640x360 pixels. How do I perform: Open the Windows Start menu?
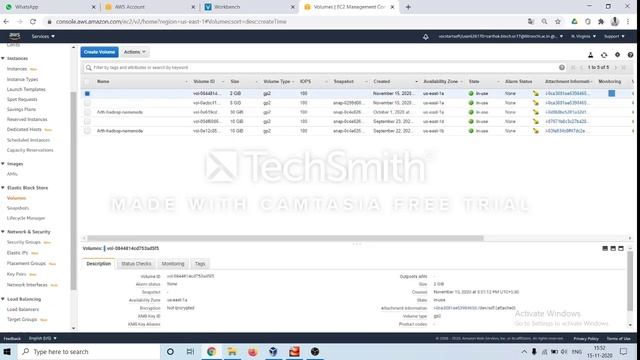(7, 351)
